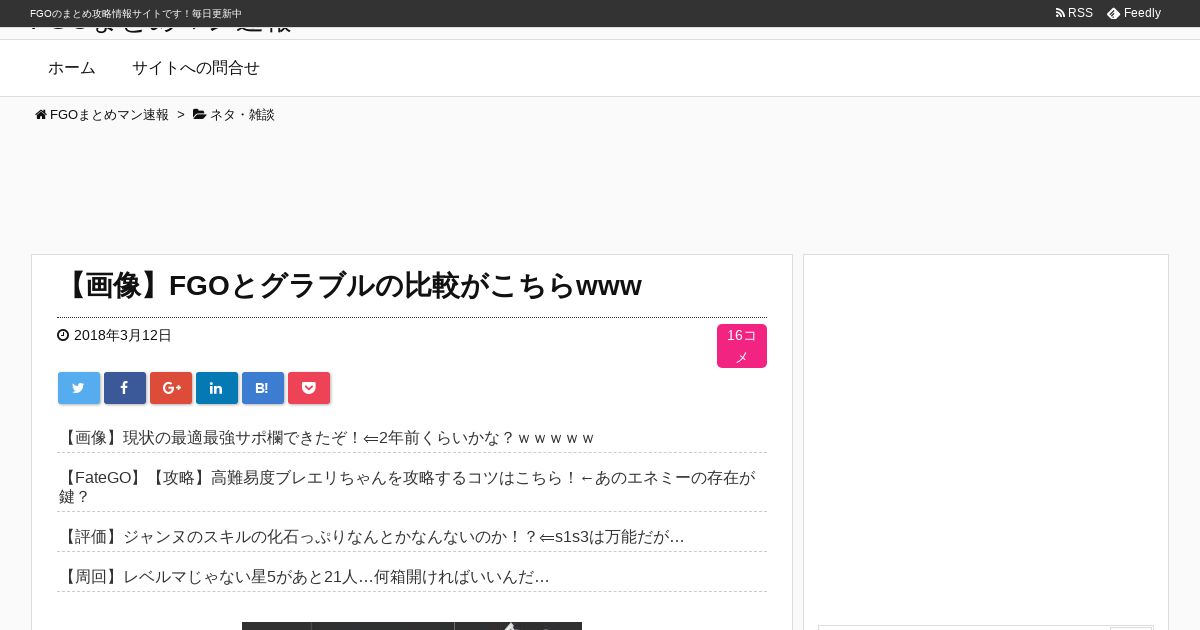Share the article on LinkedIn
The image size is (1200, 630).
(x=217, y=388)
